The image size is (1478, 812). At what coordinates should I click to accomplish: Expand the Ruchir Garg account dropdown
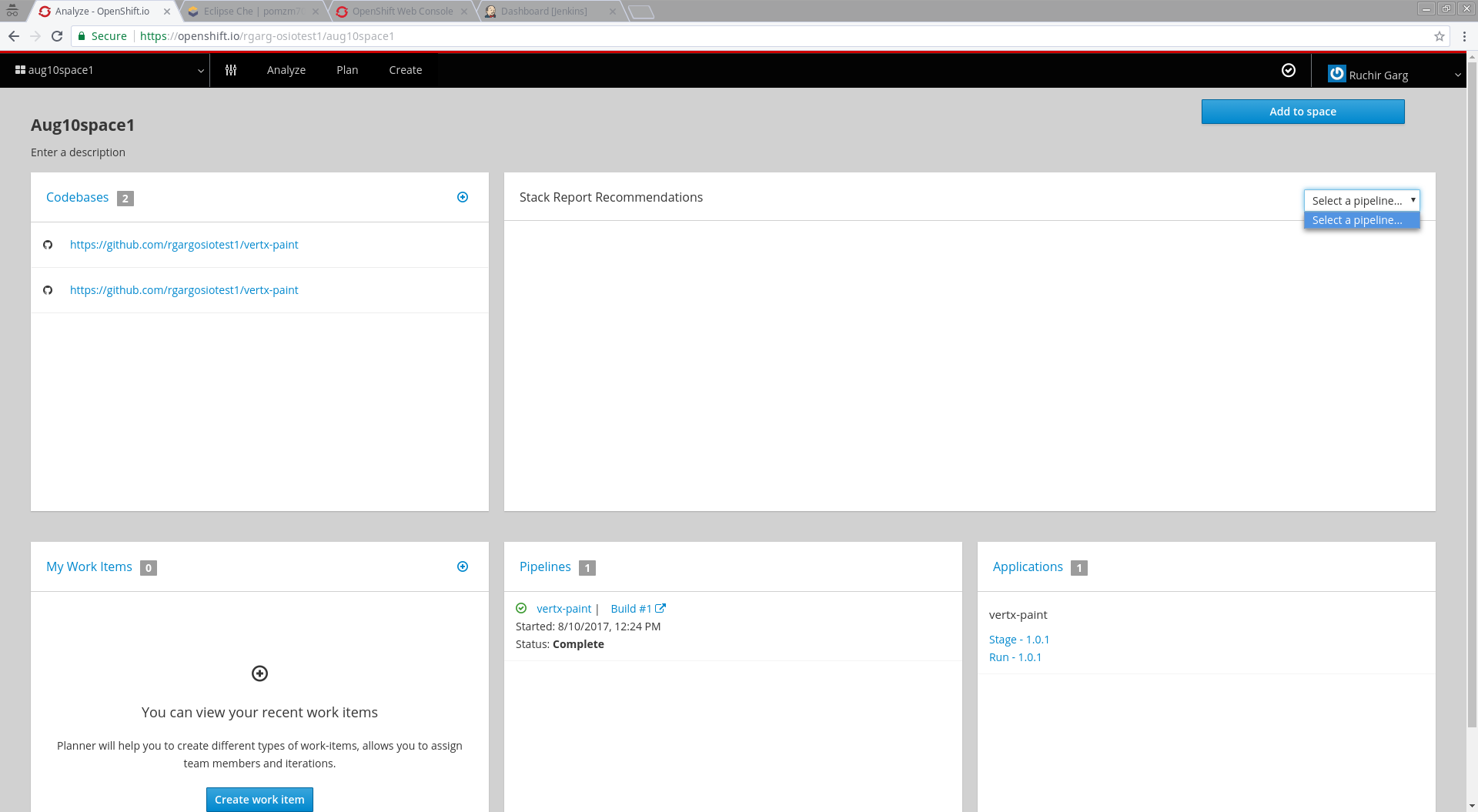pyautogui.click(x=1458, y=74)
